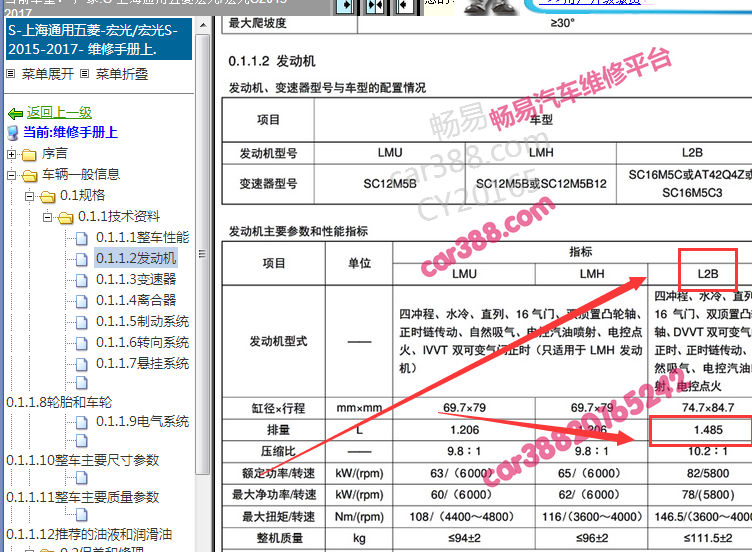Click the 74.7×84.7 bore stroke cell
The height and width of the screenshot is (552, 752).
click(x=708, y=408)
